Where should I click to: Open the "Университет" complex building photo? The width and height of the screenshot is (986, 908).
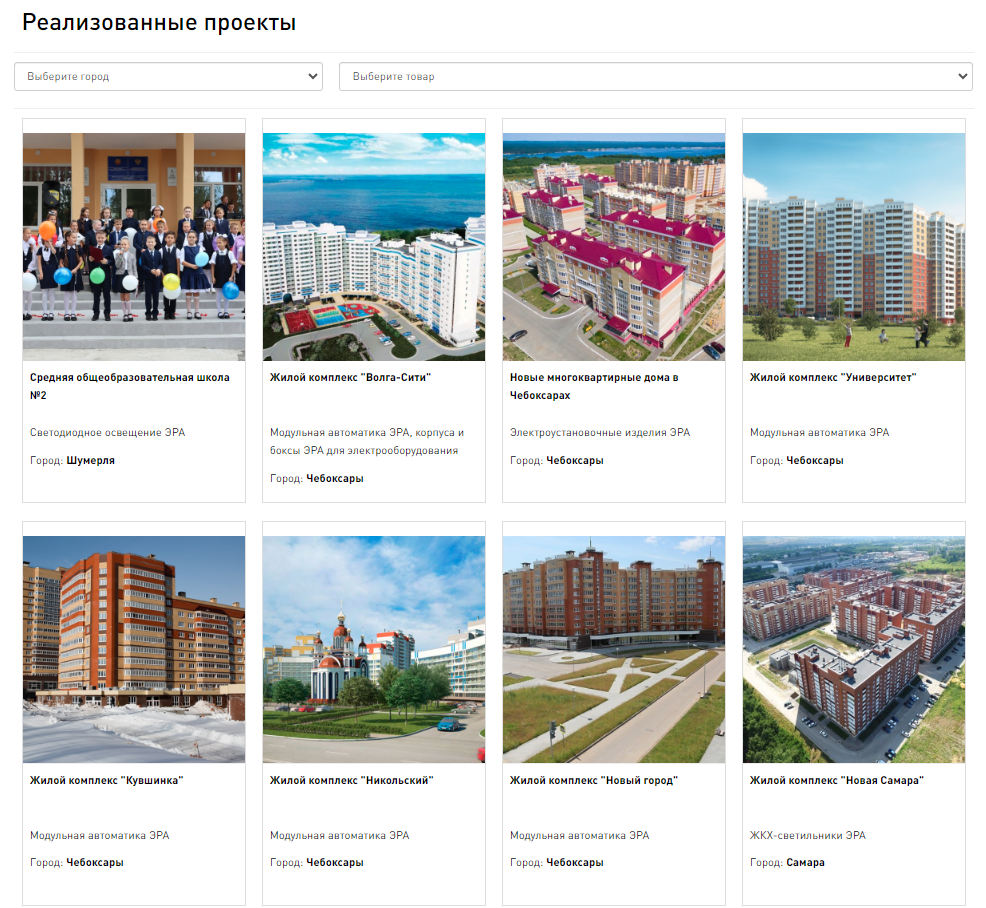854,246
